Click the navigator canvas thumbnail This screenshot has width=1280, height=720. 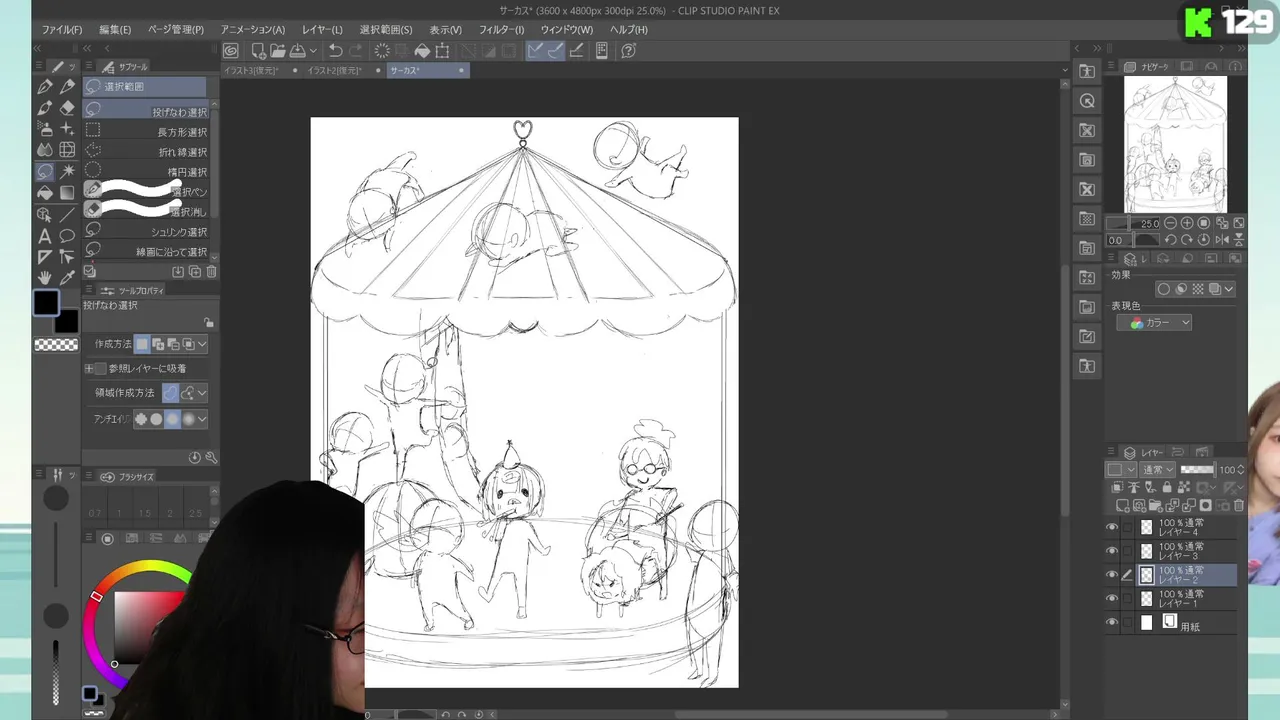tap(1175, 144)
